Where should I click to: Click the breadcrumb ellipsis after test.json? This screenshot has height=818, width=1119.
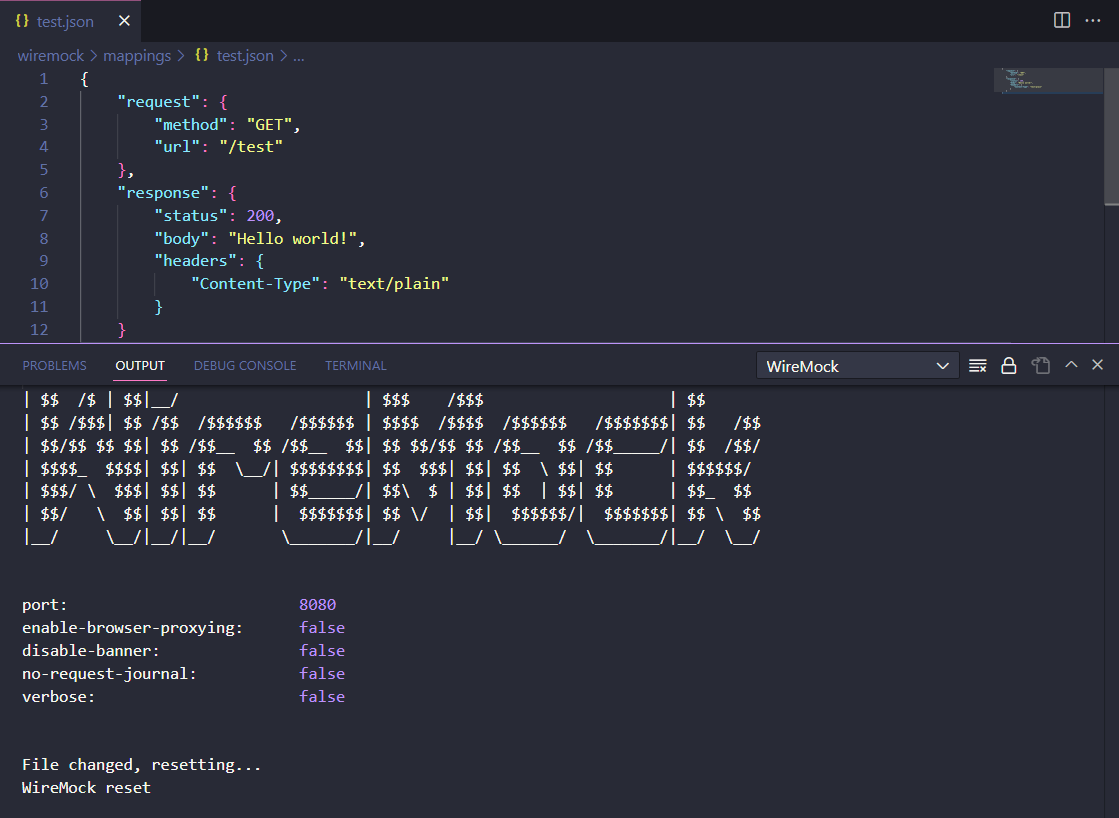point(298,56)
